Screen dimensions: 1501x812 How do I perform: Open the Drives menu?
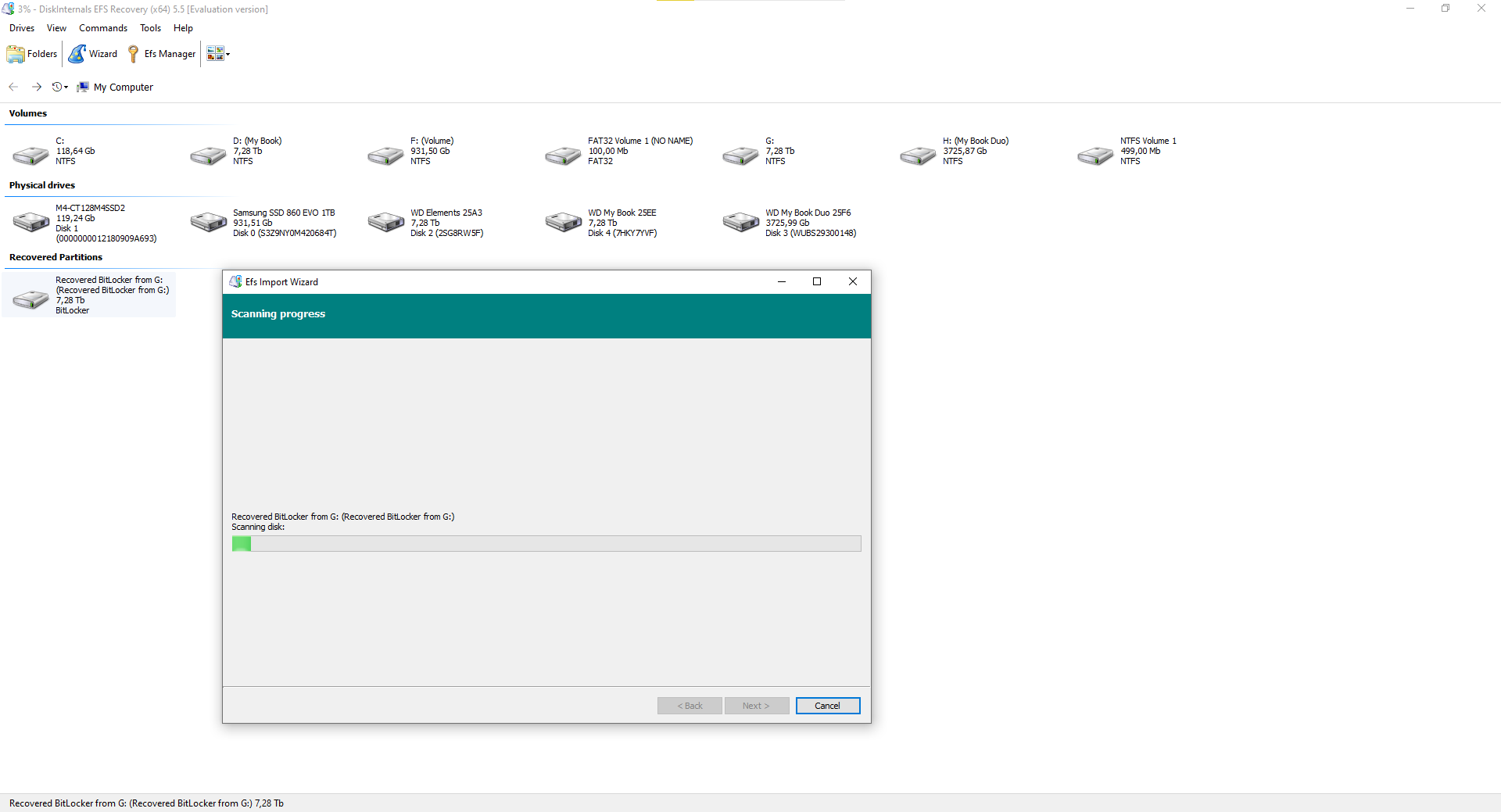22,28
